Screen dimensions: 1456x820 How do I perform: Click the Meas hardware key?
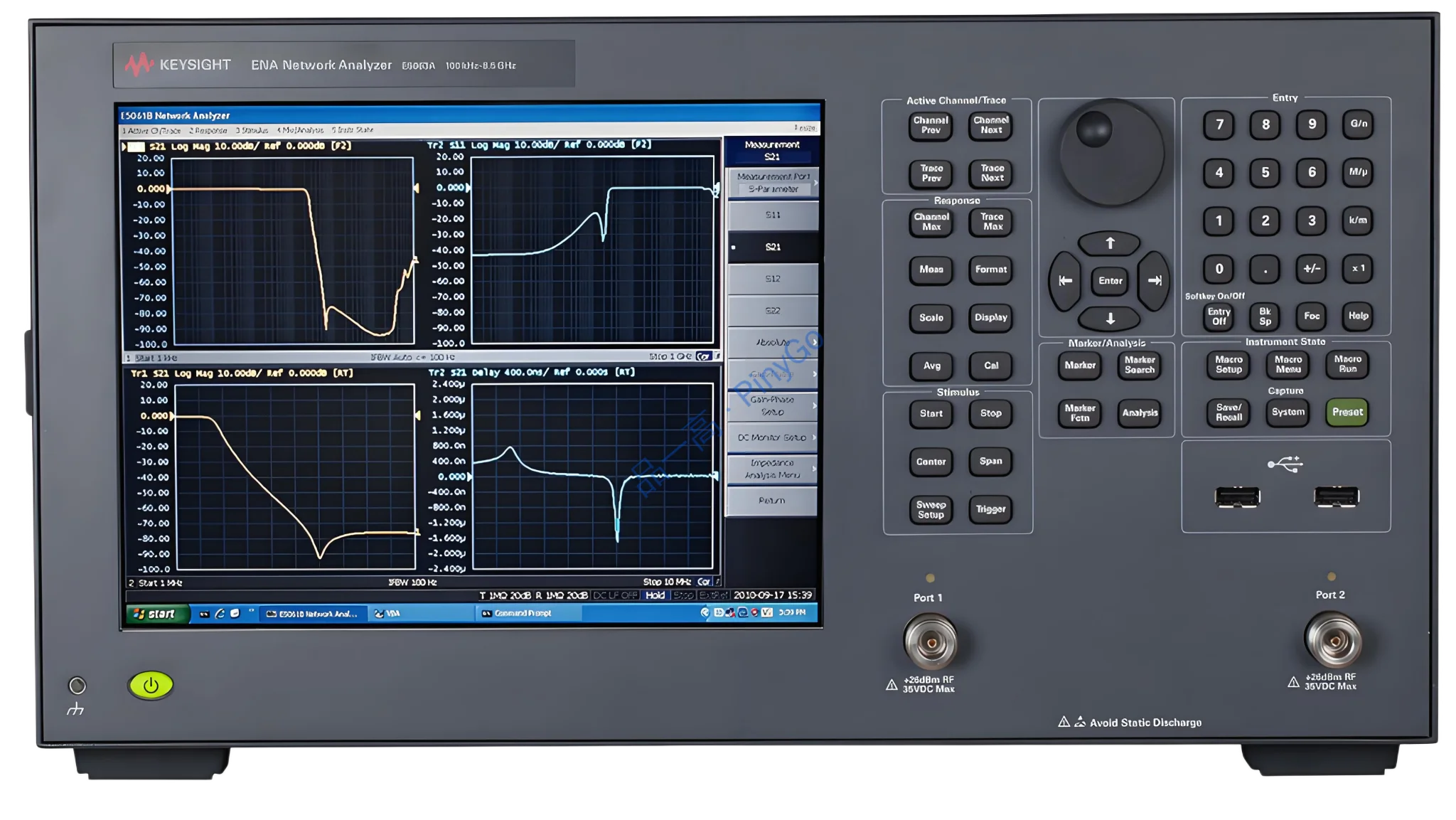[931, 270]
